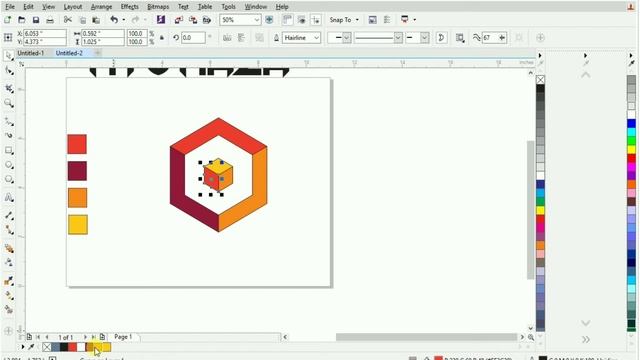Expand the Undo history dropdown arrow
This screenshot has width=640, height=360.
pos(124,20)
